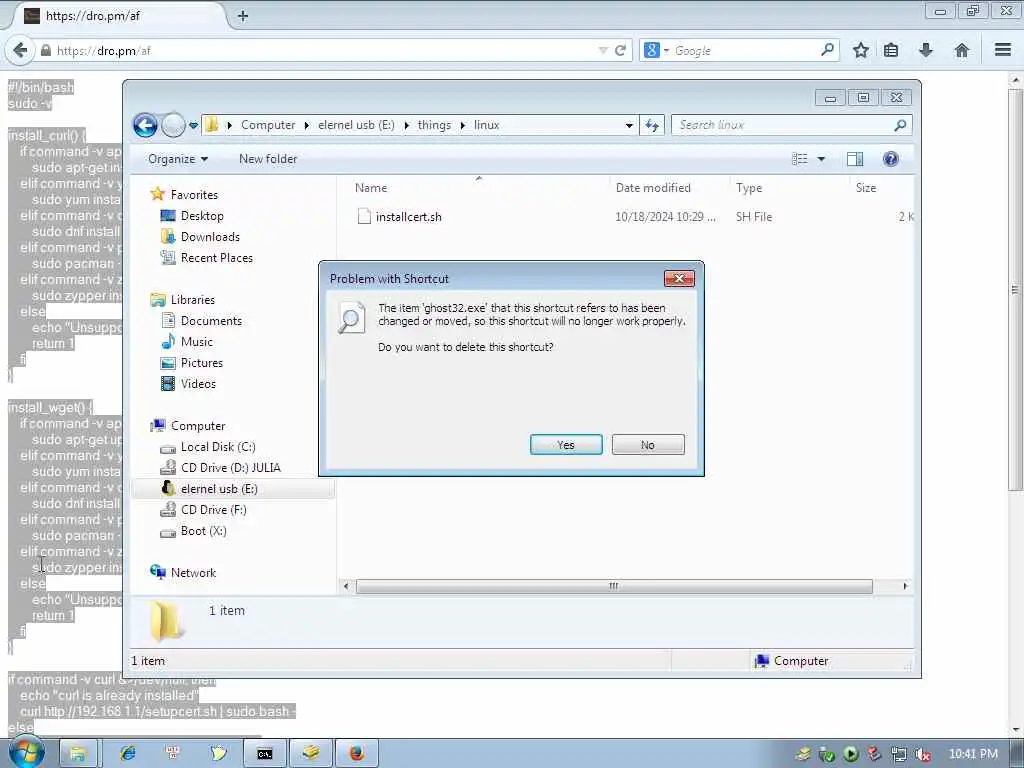The width and height of the screenshot is (1024, 768).
Task: Open URL history dropdown in Firefox
Action: [603, 50]
